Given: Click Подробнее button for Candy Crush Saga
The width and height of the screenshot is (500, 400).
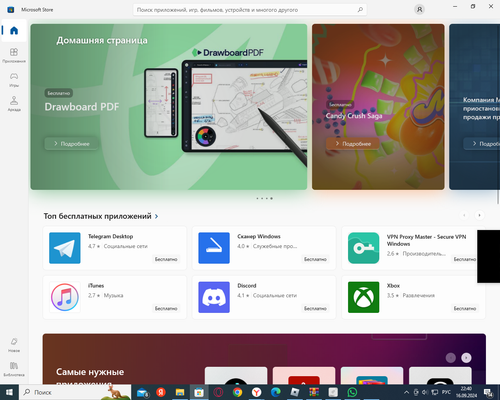Looking at the screenshot, I should 353,144.
